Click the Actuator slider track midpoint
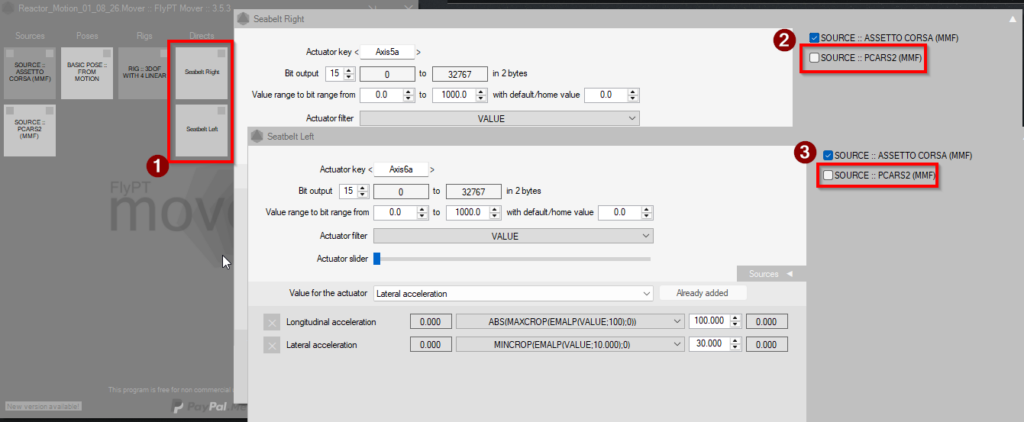This screenshot has height=422, width=1024. 512,259
